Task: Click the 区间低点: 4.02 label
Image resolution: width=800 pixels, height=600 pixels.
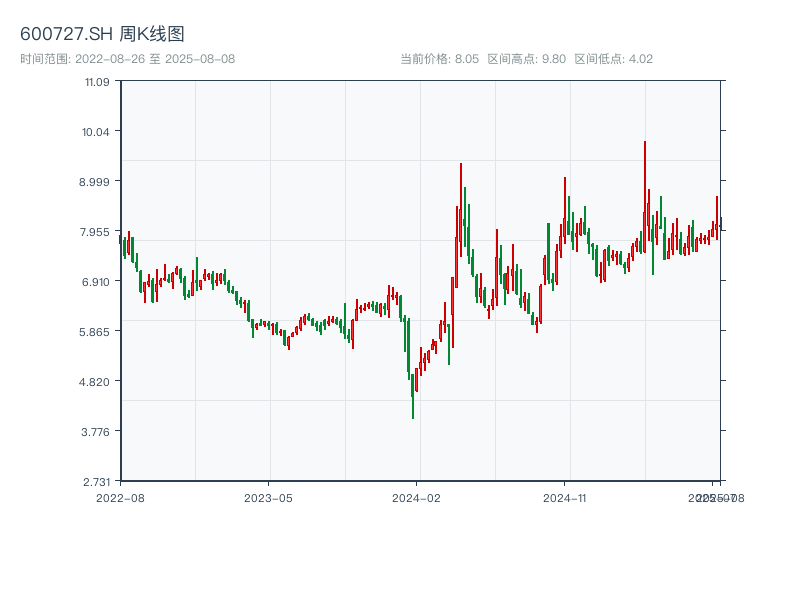Action: pyautogui.click(x=614, y=59)
